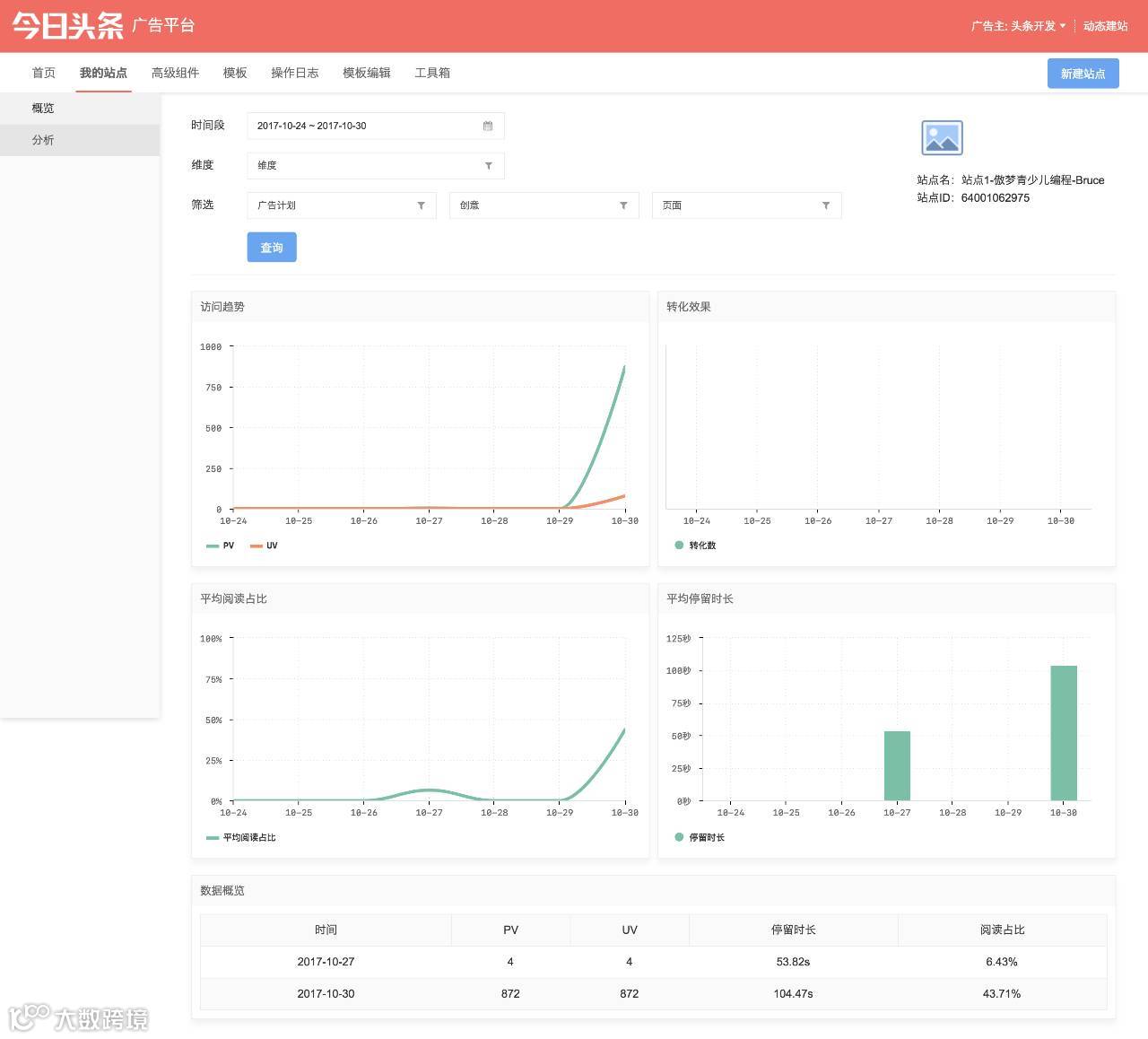This screenshot has width=1148, height=1039.
Task: Click the filter icon in 创意 dropdown
Action: [623, 205]
